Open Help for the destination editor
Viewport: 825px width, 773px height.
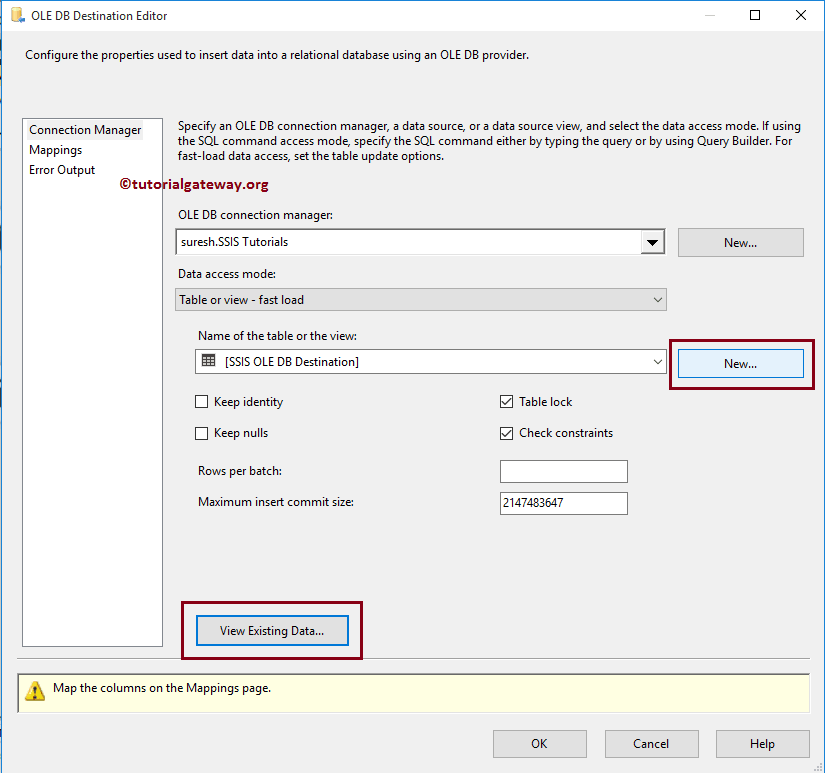point(762,743)
